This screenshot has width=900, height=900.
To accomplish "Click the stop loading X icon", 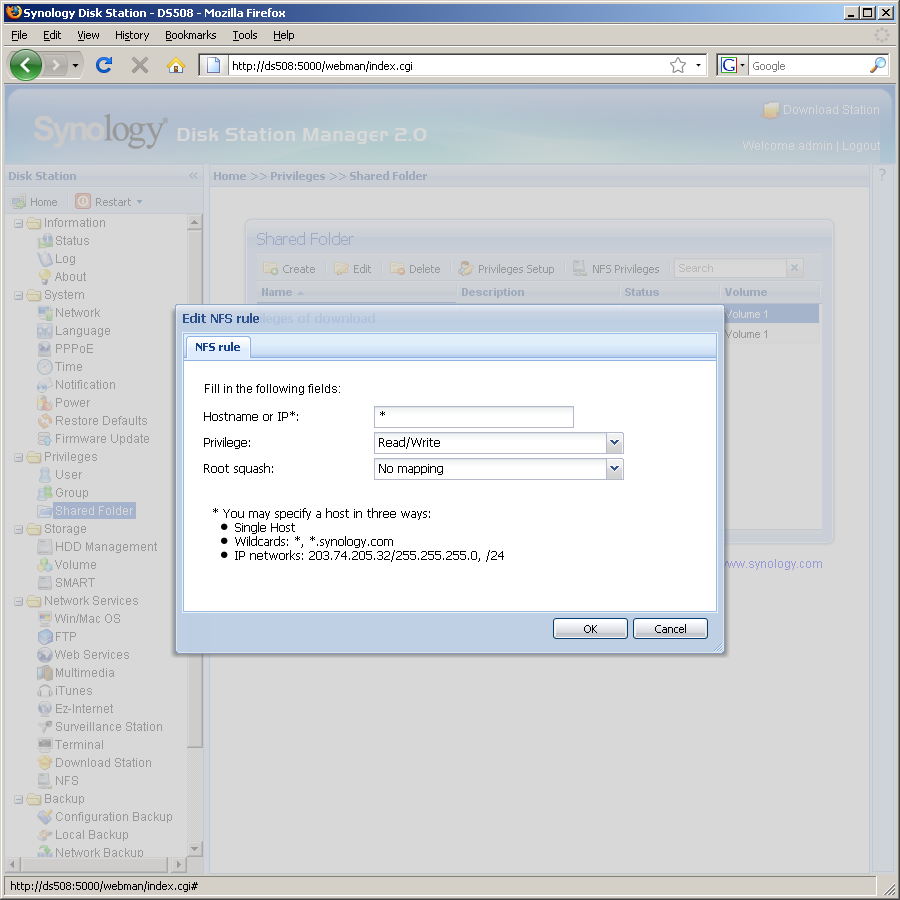I will 139,65.
